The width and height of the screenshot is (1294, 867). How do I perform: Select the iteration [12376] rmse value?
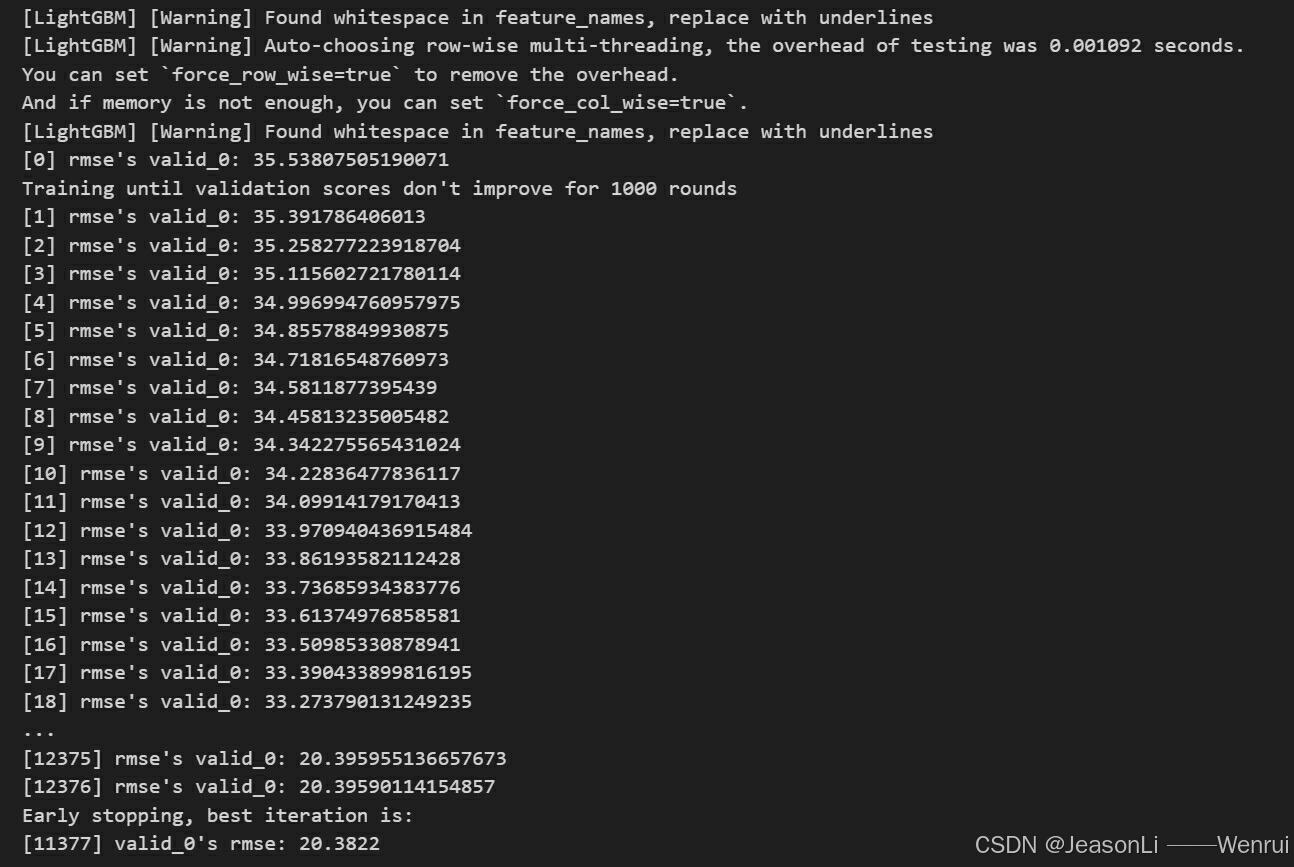[397, 787]
